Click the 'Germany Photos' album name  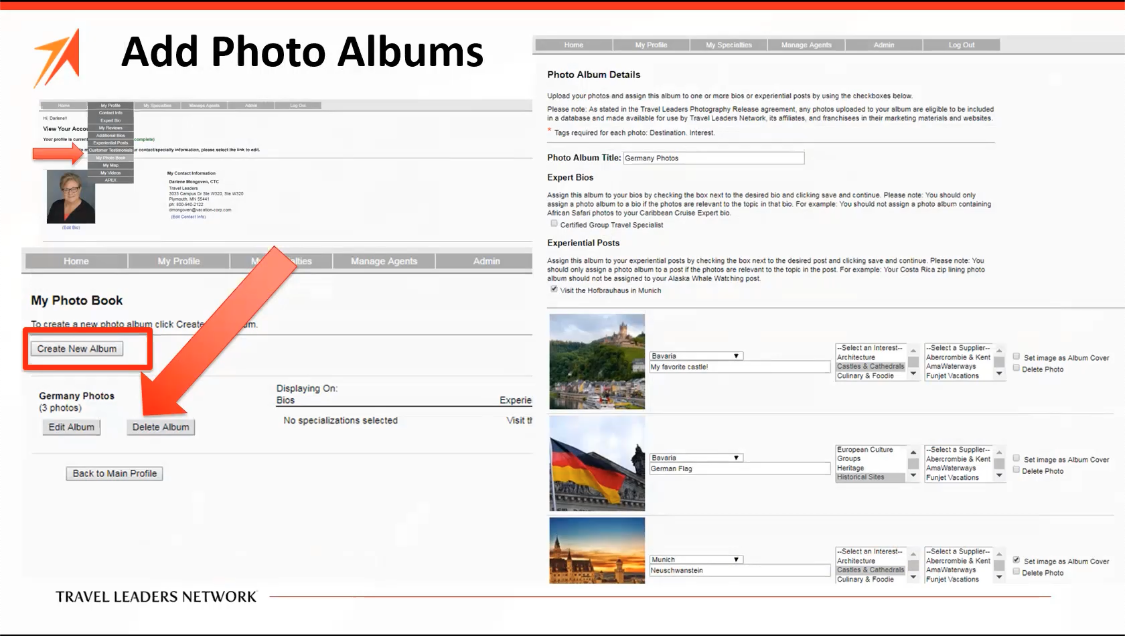pos(77,396)
